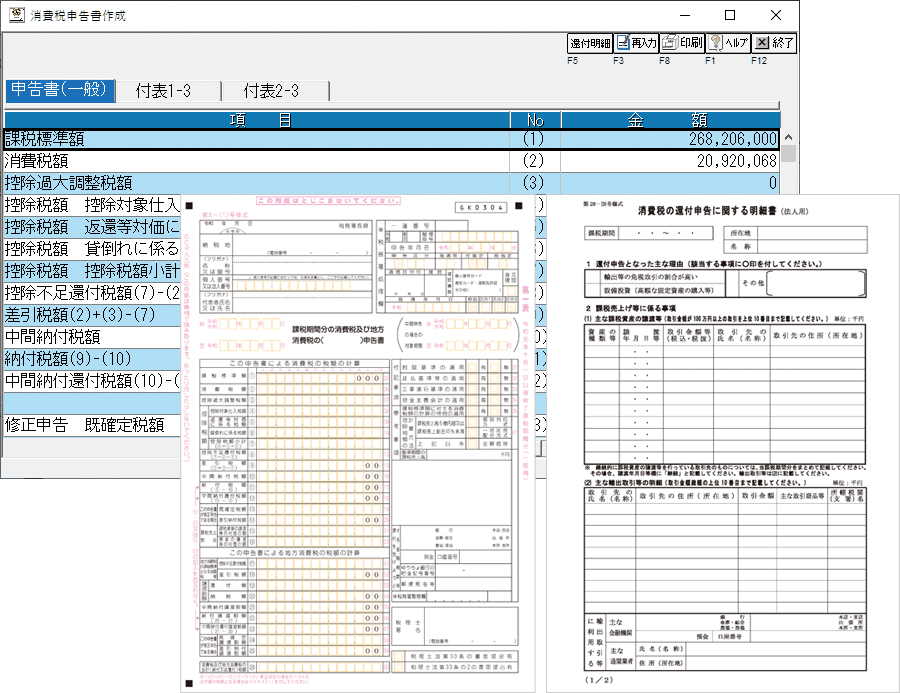
Task: Select the 控除税額 控除対象仕入 row
Action: click(x=92, y=204)
